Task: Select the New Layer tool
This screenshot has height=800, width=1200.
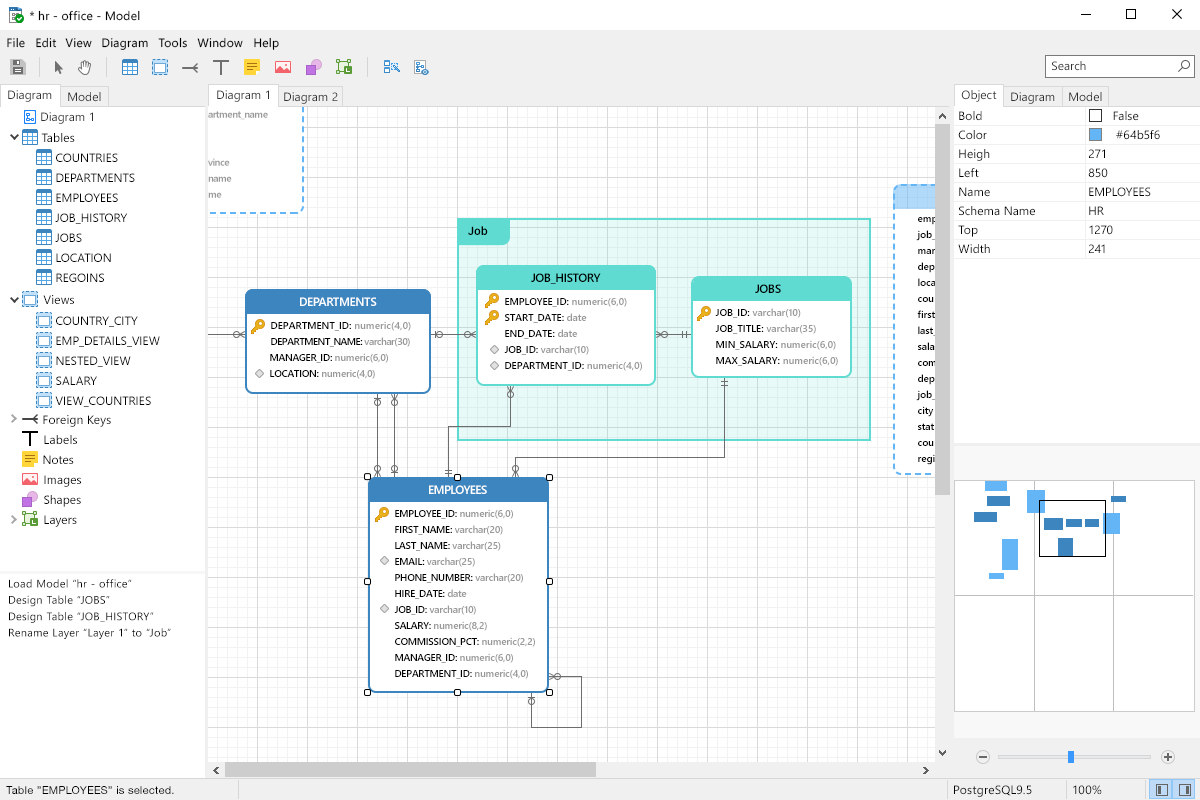Action: (x=344, y=67)
